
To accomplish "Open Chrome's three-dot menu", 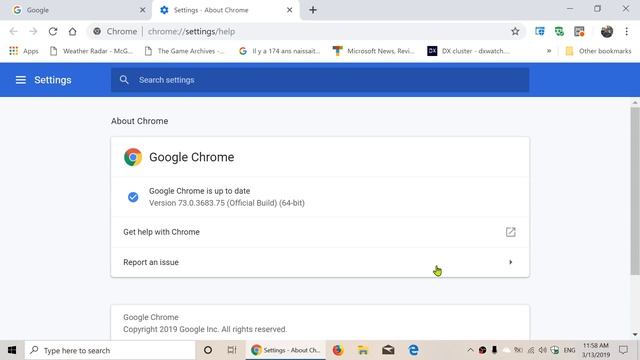I will [x=627, y=31].
